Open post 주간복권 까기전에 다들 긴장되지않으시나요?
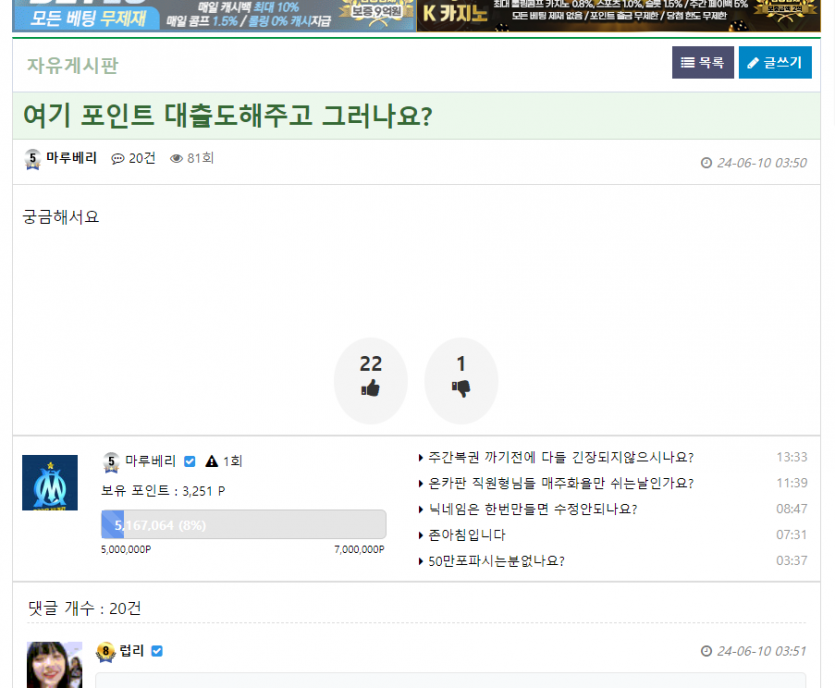The height and width of the screenshot is (688, 835). click(561, 457)
